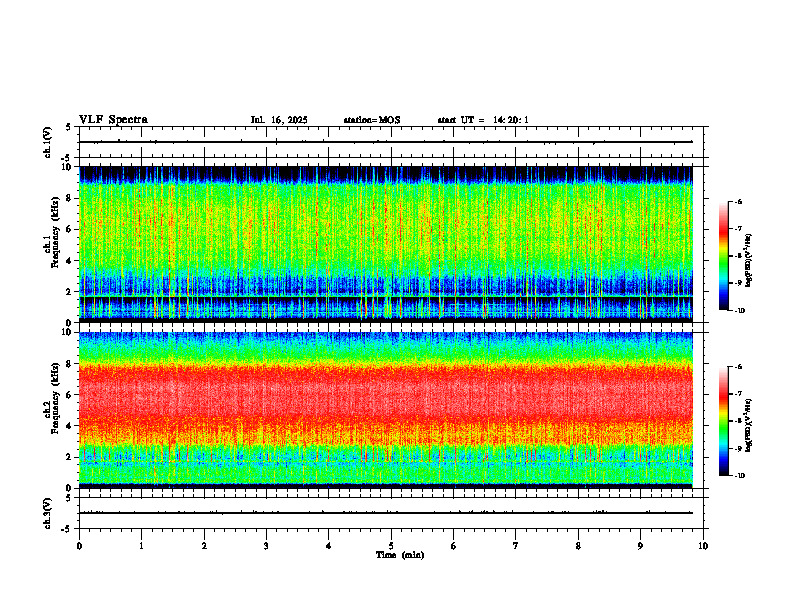The width and height of the screenshot is (792, 612).
Task: Click the time axis tick label "7"
Action: [516, 546]
